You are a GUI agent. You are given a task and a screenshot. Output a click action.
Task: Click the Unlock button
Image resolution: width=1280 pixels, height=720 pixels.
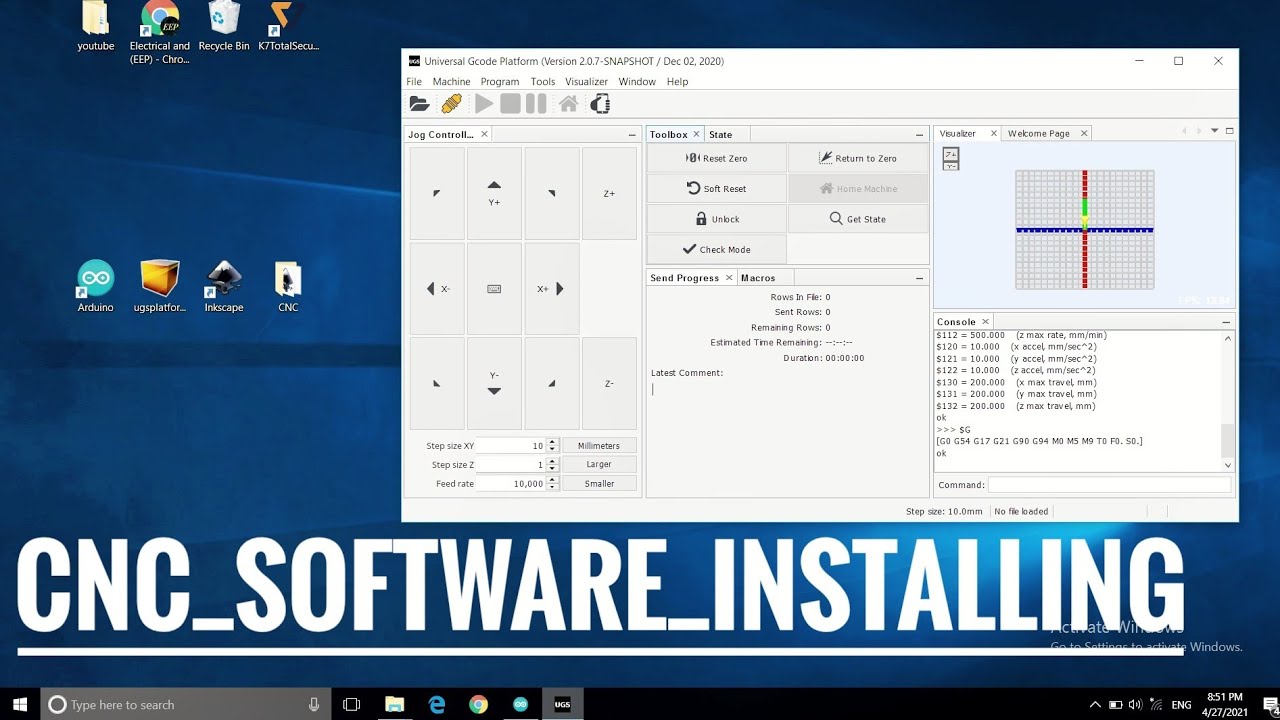(x=716, y=219)
